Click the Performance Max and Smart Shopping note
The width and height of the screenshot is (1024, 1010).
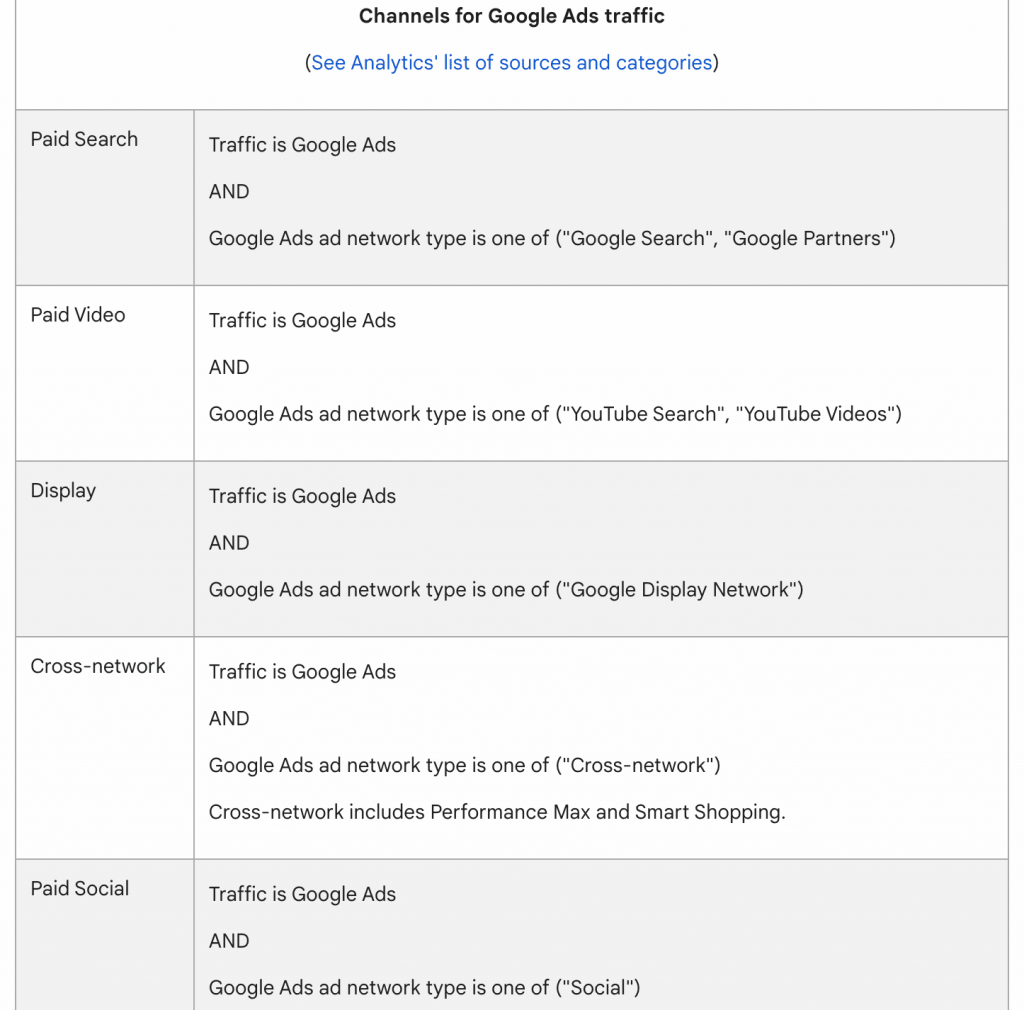tap(497, 812)
